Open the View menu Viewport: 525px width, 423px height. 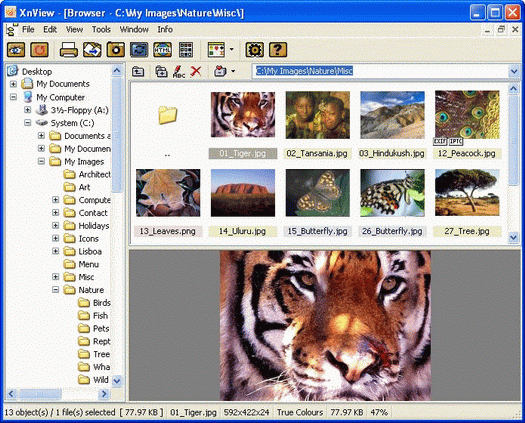tap(74, 29)
